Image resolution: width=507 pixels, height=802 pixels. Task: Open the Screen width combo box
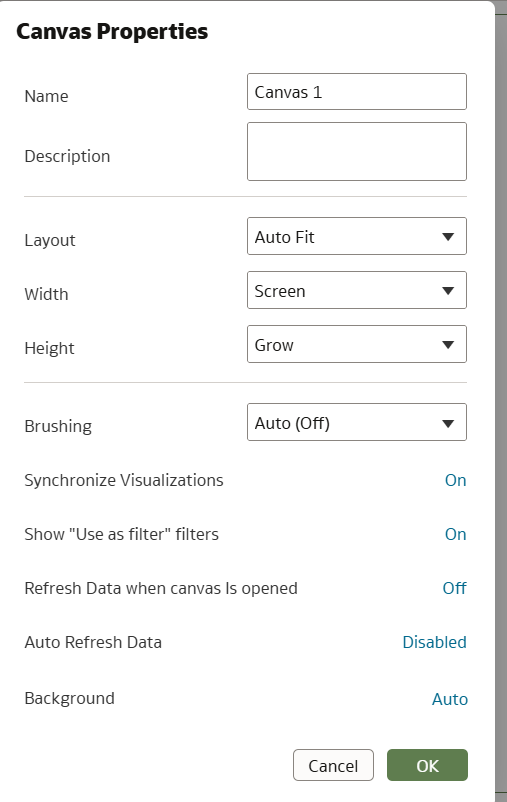click(x=357, y=290)
